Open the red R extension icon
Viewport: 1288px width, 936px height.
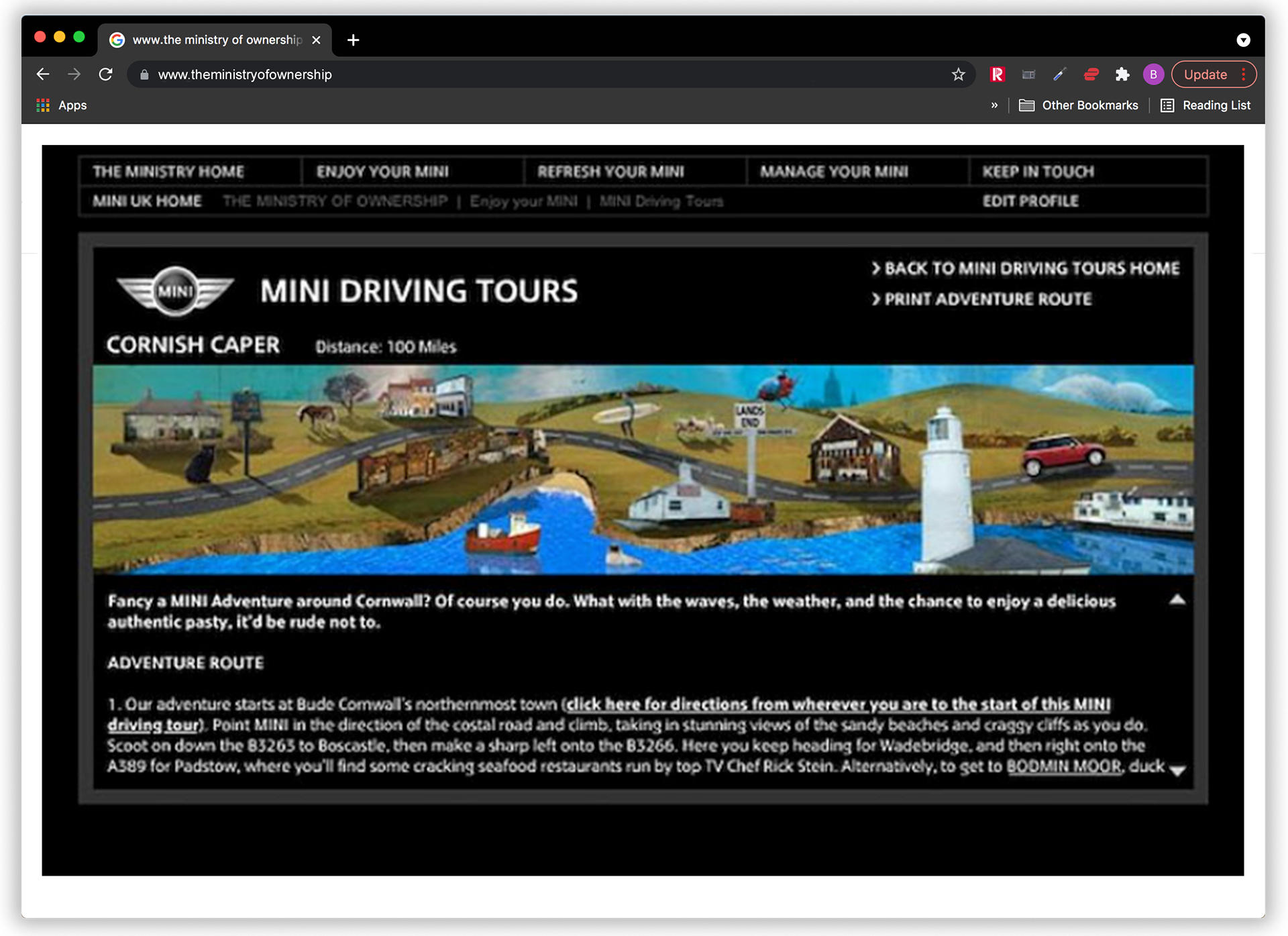coord(998,74)
